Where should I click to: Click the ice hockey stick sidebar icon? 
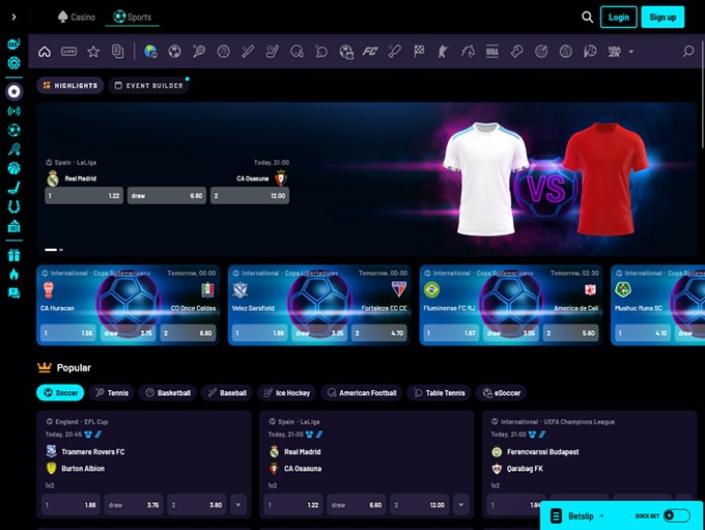click(14, 187)
